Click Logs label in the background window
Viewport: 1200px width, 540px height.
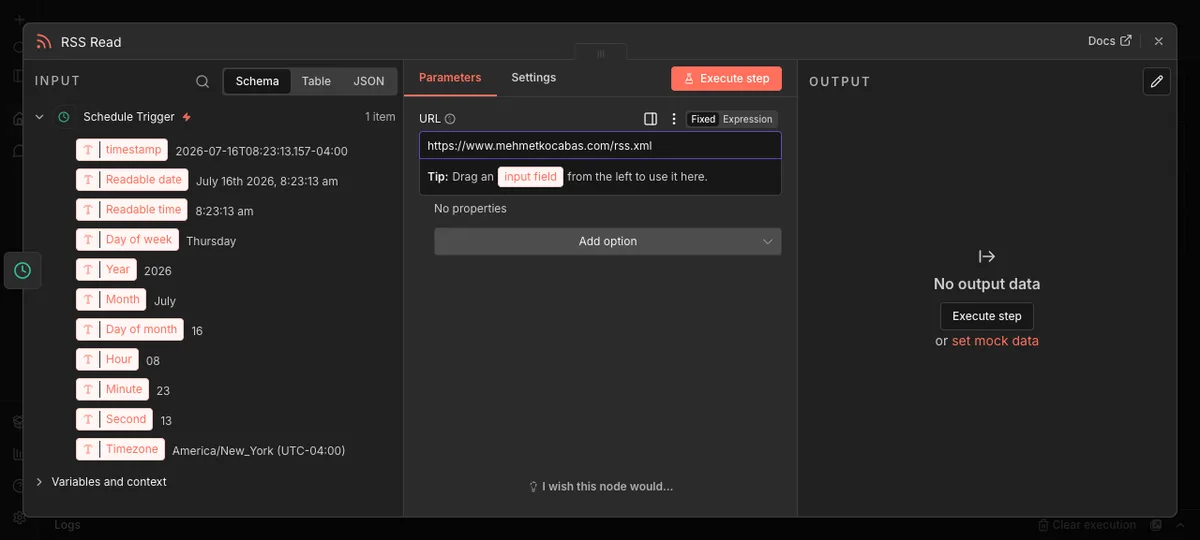pos(67,525)
